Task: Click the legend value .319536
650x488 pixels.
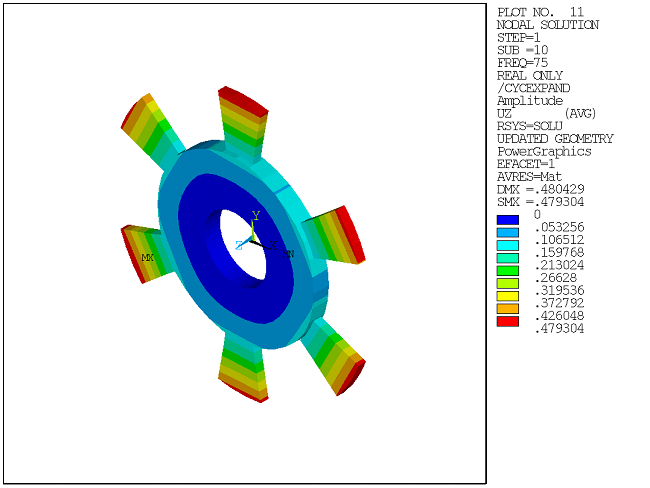Action: coord(559,290)
